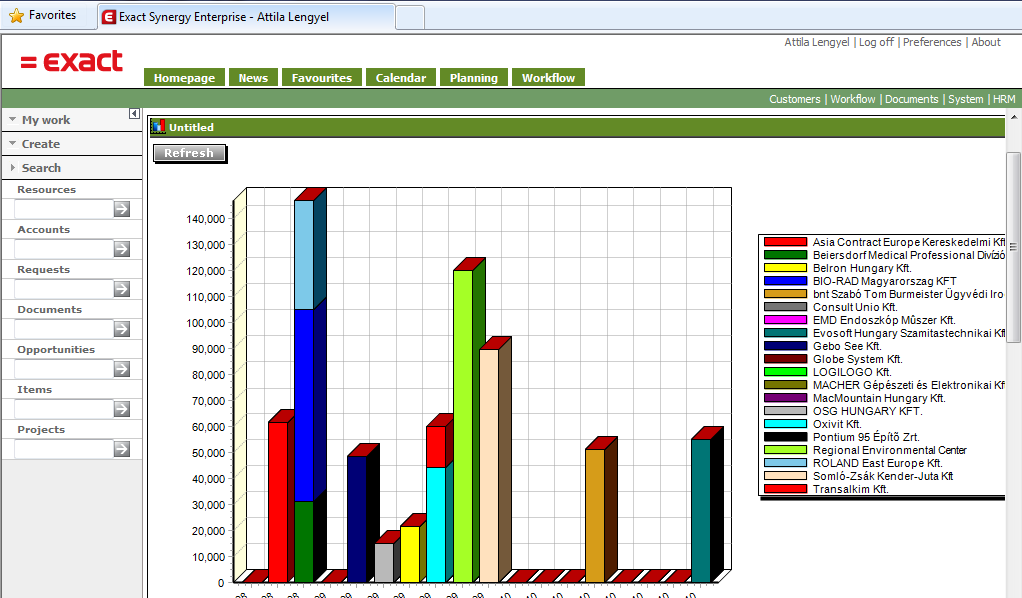
Task: Click the Accounts search input field
Action: [x=64, y=248]
